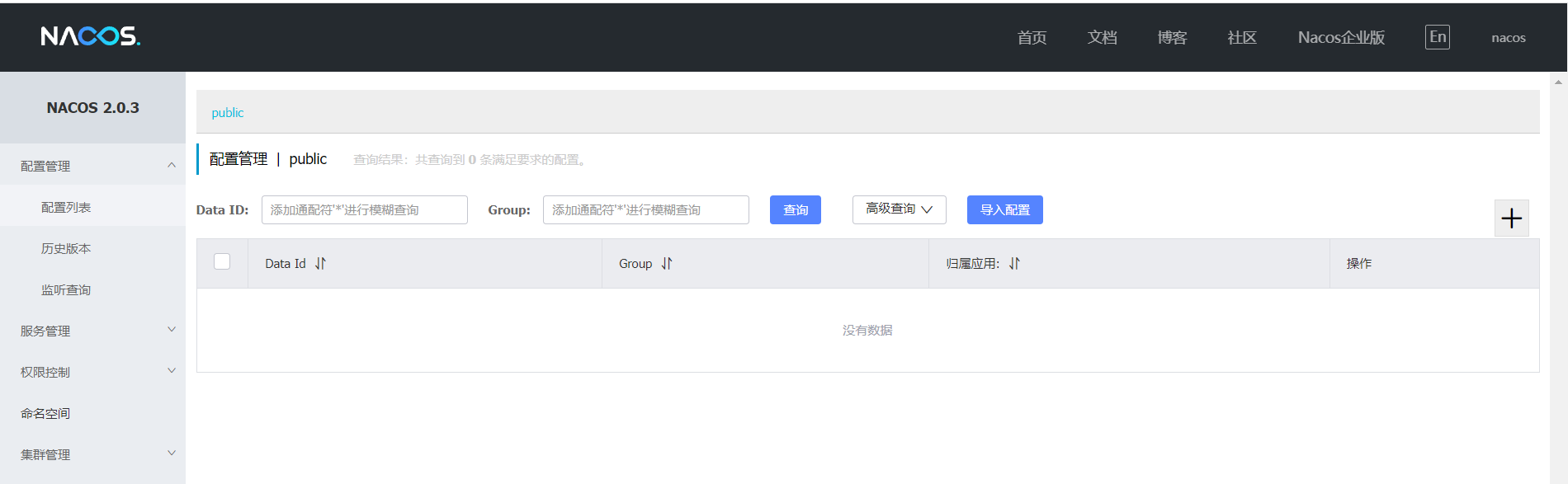Focus the Data ID search field
The image size is (1568, 484).
pyautogui.click(x=365, y=209)
